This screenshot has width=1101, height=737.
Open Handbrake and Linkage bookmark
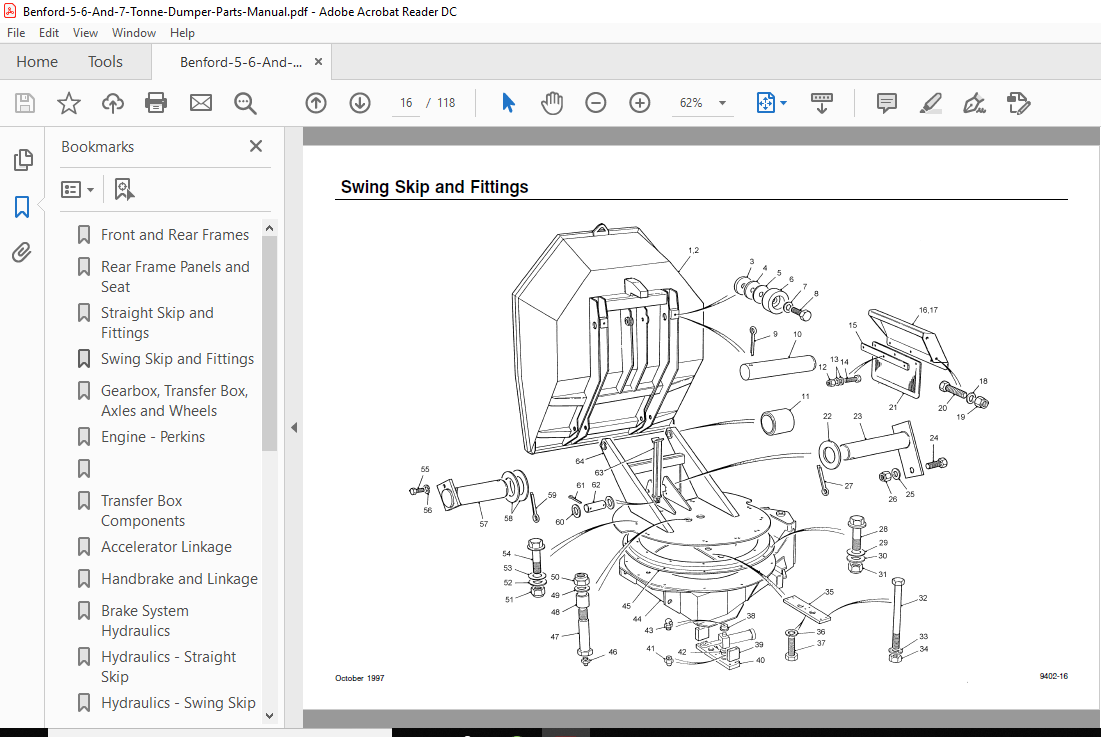click(179, 578)
